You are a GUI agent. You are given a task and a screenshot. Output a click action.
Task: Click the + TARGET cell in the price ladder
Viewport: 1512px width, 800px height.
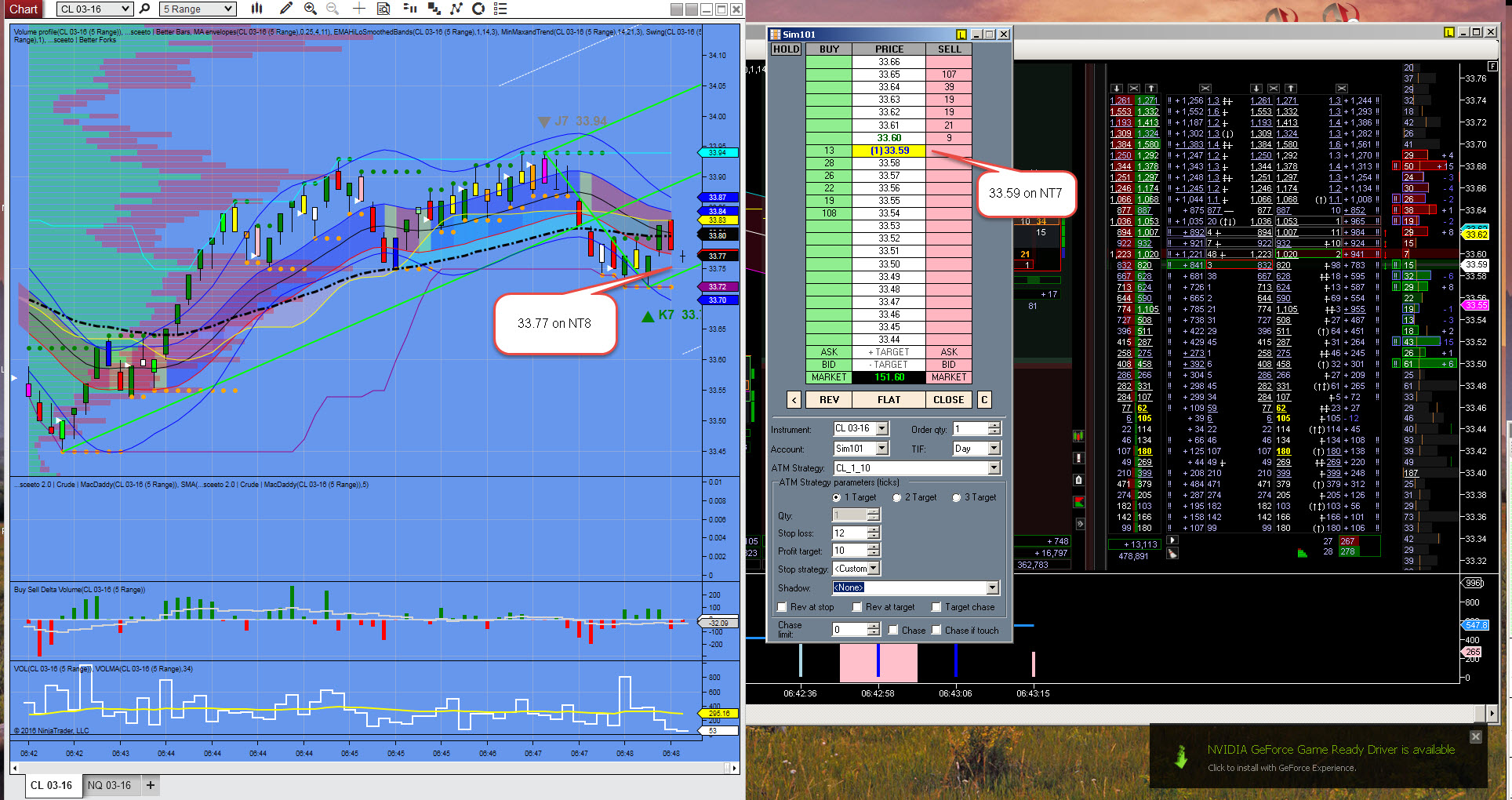click(889, 352)
